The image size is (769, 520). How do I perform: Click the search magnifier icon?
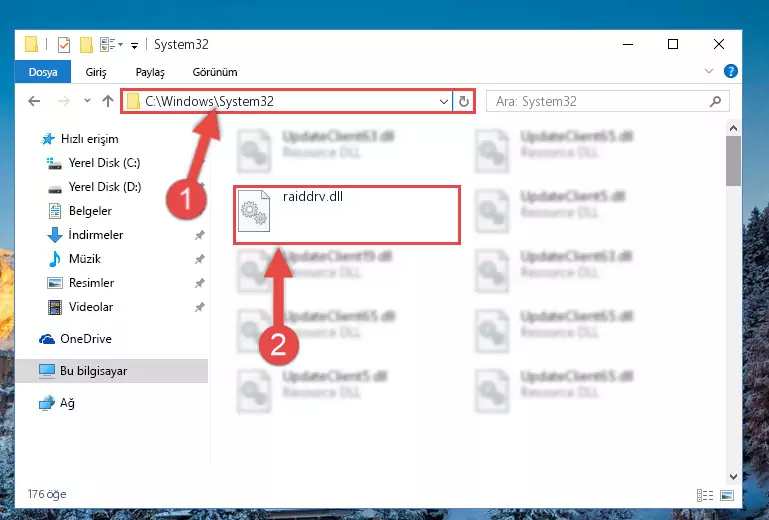(715, 102)
